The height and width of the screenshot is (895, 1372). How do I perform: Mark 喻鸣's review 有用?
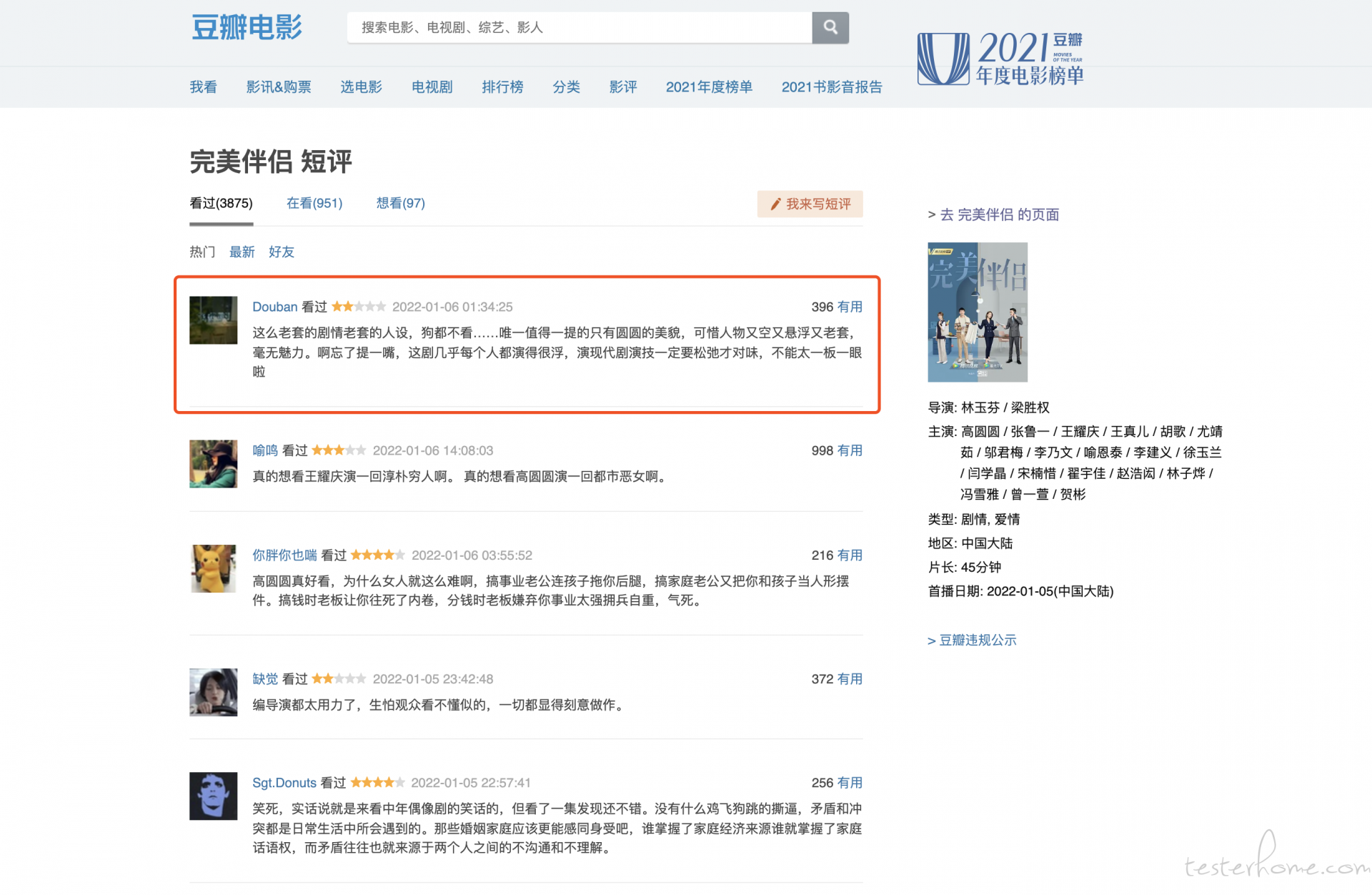coord(850,450)
